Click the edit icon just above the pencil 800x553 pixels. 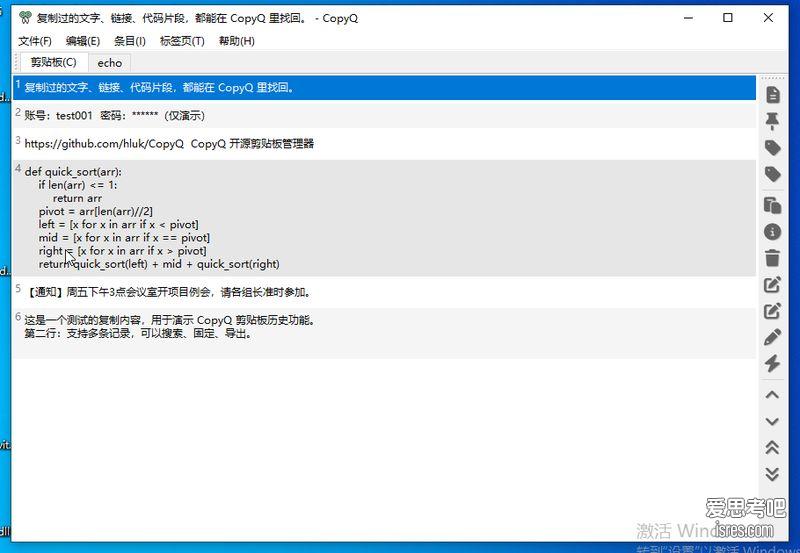point(772,311)
